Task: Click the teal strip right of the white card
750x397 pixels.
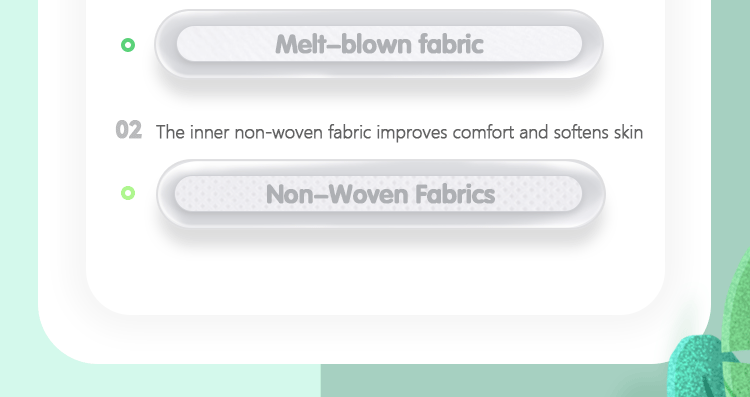Action: point(730,120)
